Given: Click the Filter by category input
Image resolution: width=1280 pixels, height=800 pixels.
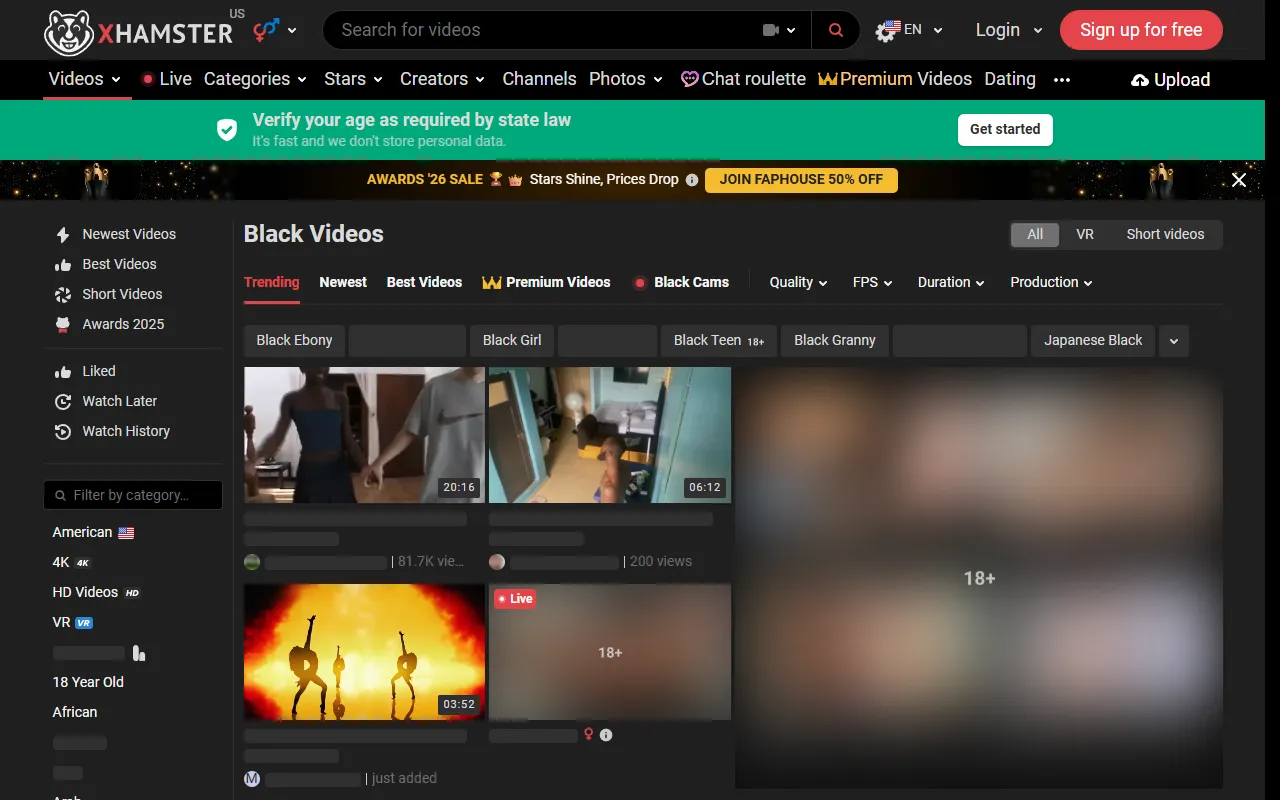Looking at the screenshot, I should (133, 495).
